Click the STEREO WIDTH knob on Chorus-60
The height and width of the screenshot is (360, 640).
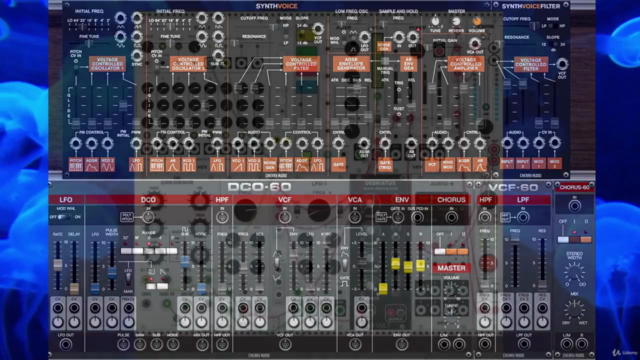574,273
